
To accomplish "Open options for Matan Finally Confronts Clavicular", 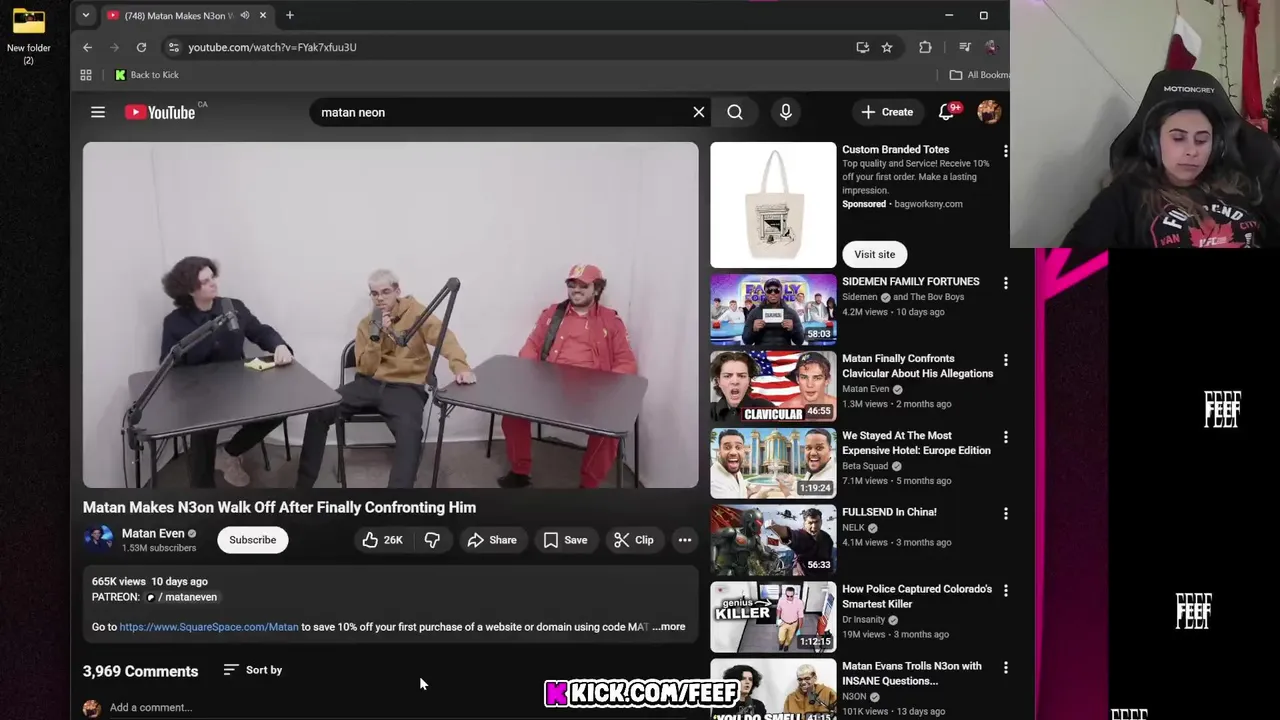I will tap(1005, 360).
